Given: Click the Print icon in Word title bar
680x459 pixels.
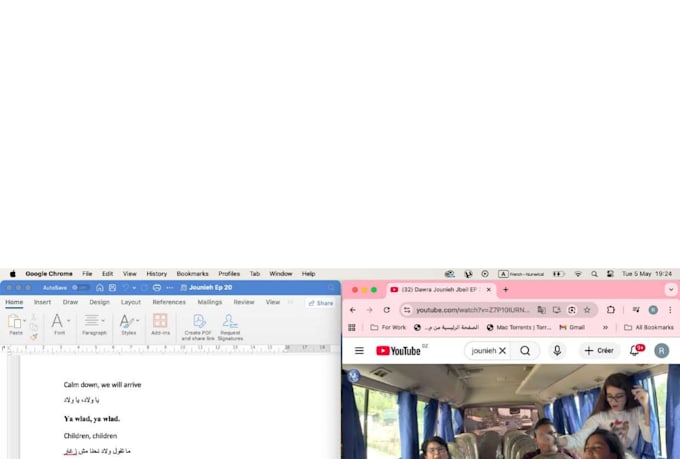Looking at the screenshot, I should click(x=157, y=287).
